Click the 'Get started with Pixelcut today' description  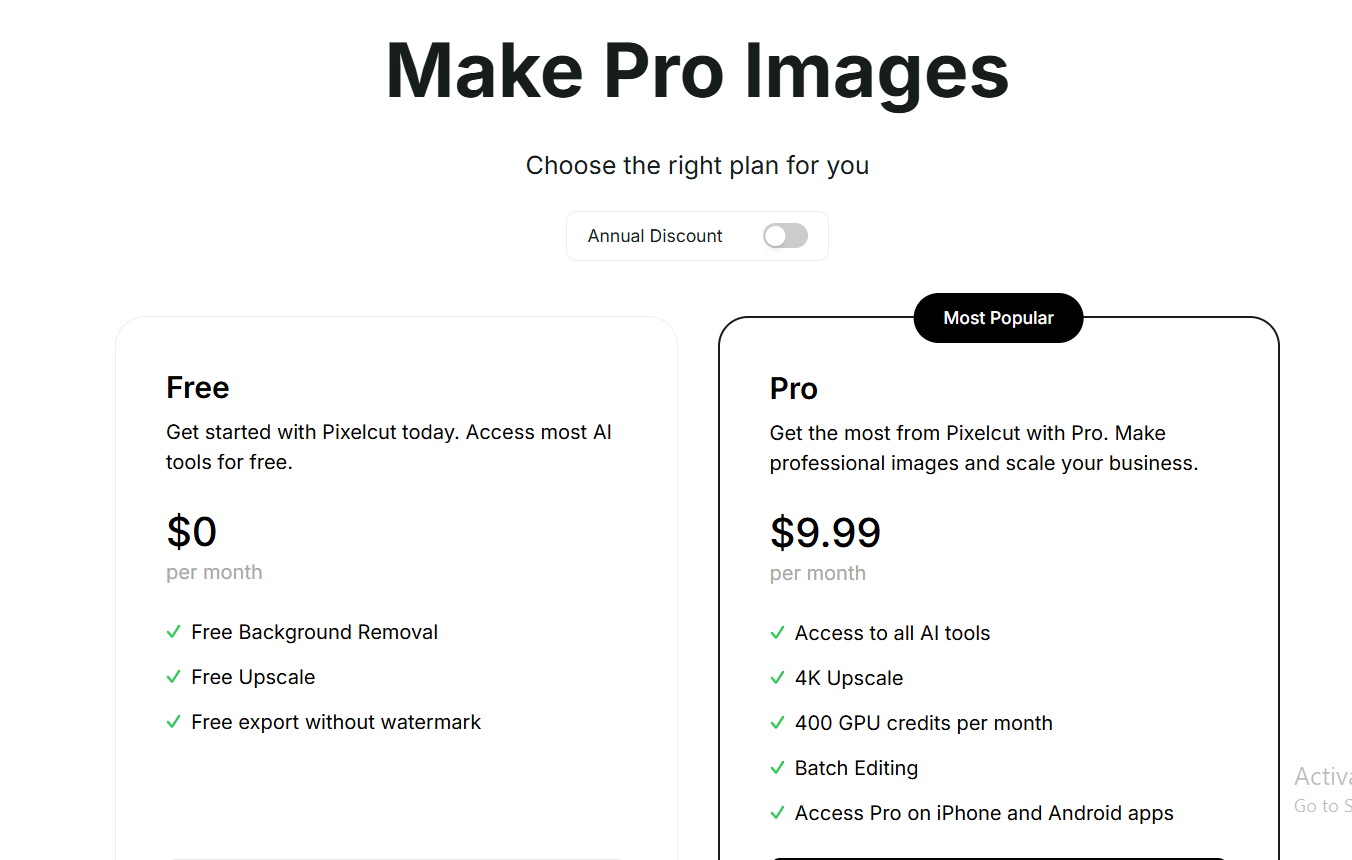[389, 447]
